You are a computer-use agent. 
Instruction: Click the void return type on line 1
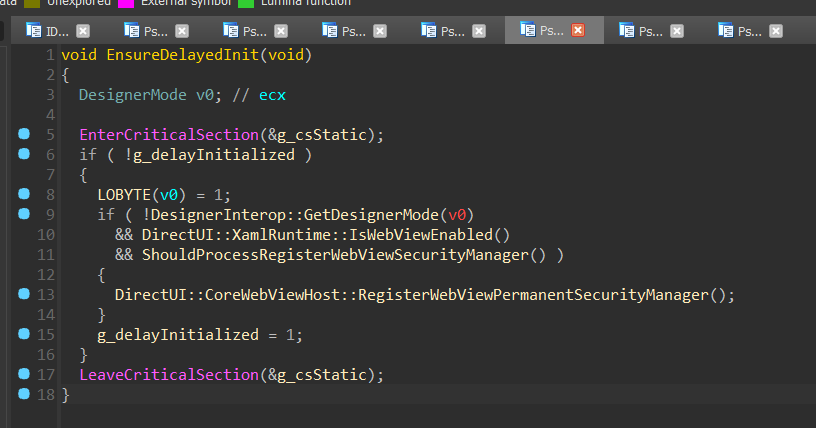[x=79, y=55]
